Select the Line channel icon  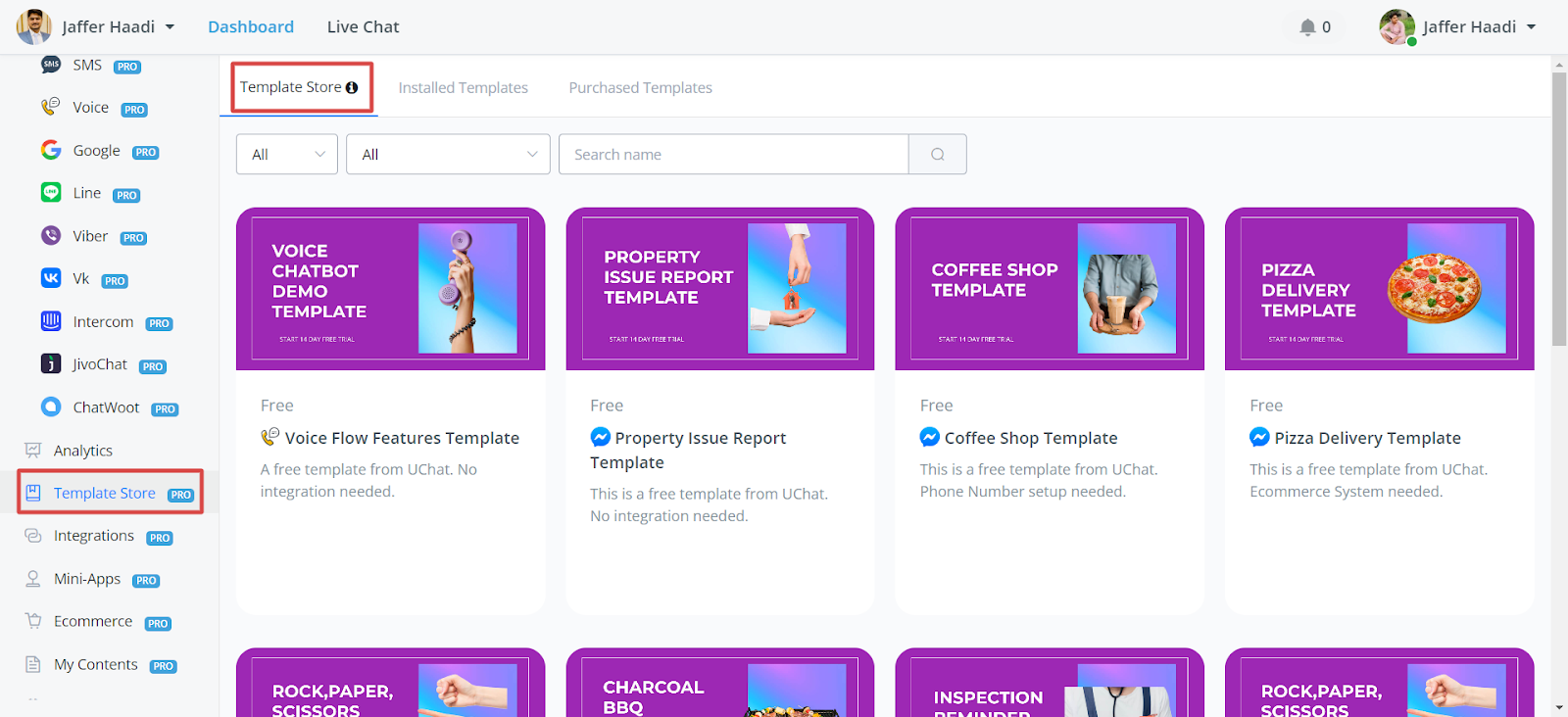point(51,192)
